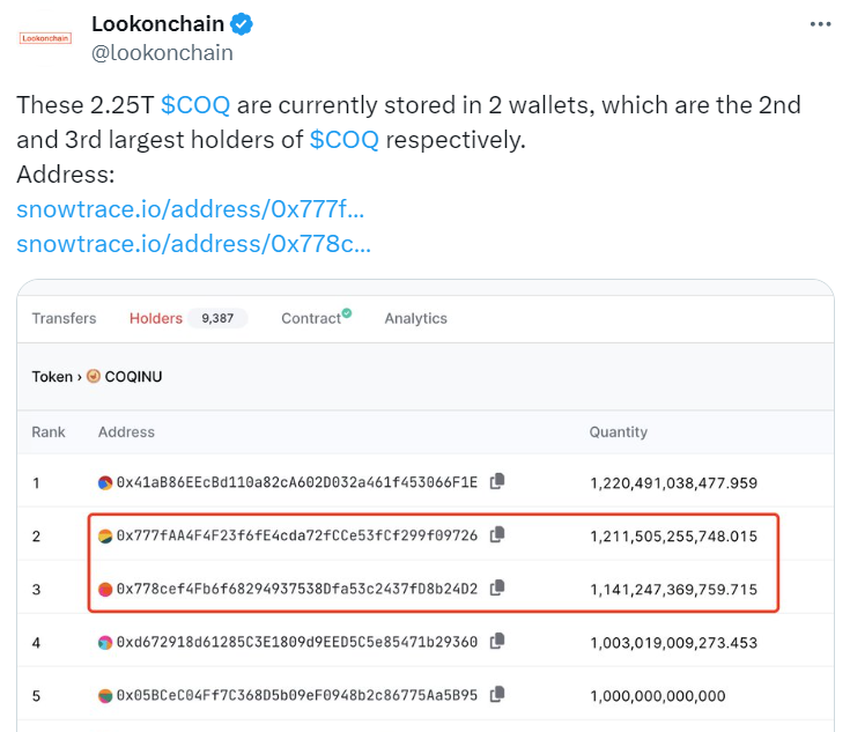850x732 pixels.
Task: Click the COQINU token icon
Action: click(x=94, y=377)
